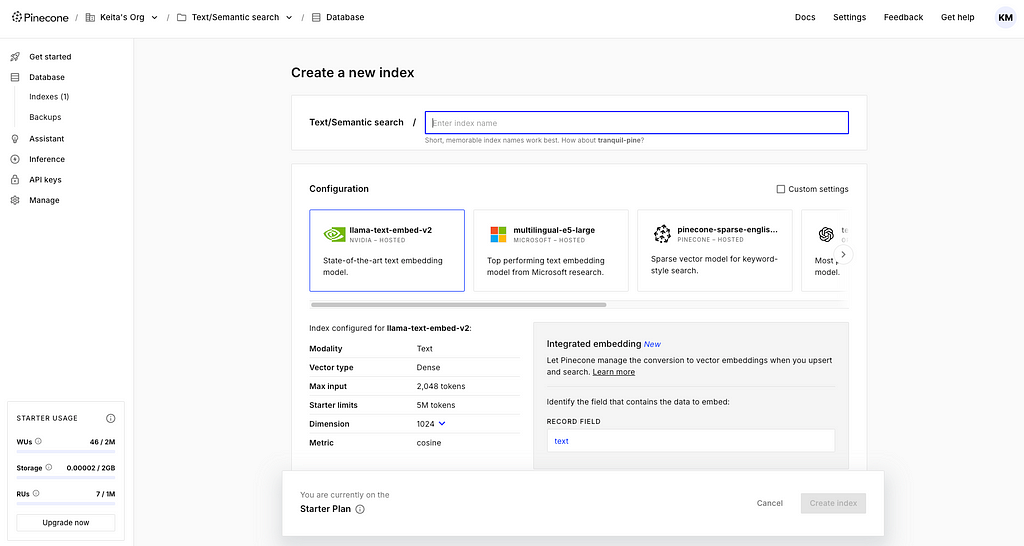The width and height of the screenshot is (1024, 546).
Task: Click the Pinecone logo on sparse model card
Action: (662, 234)
